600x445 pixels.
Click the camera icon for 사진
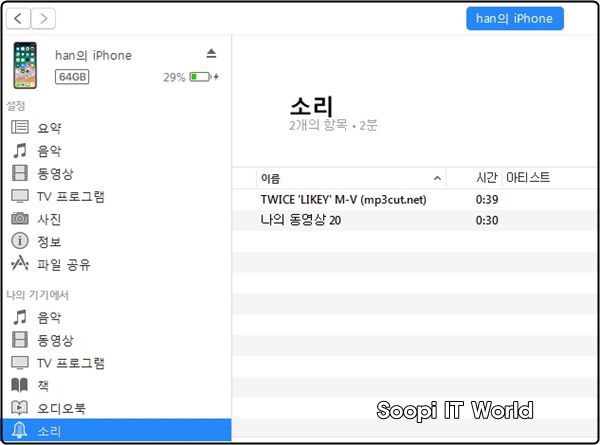click(x=20, y=218)
